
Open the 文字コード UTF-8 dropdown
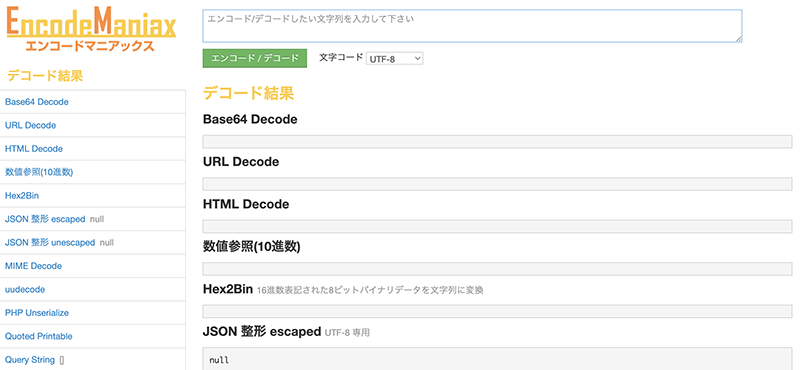(x=394, y=59)
